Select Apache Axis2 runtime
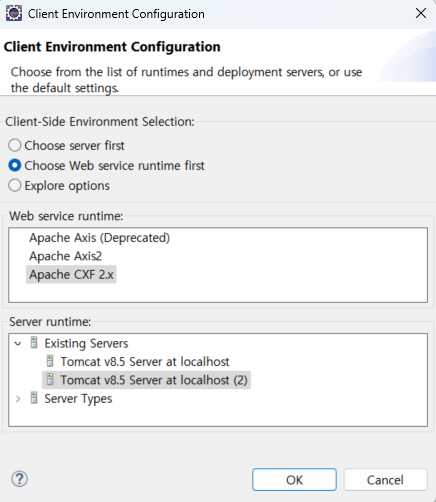Image resolution: width=436 pixels, height=502 pixels. point(65,256)
